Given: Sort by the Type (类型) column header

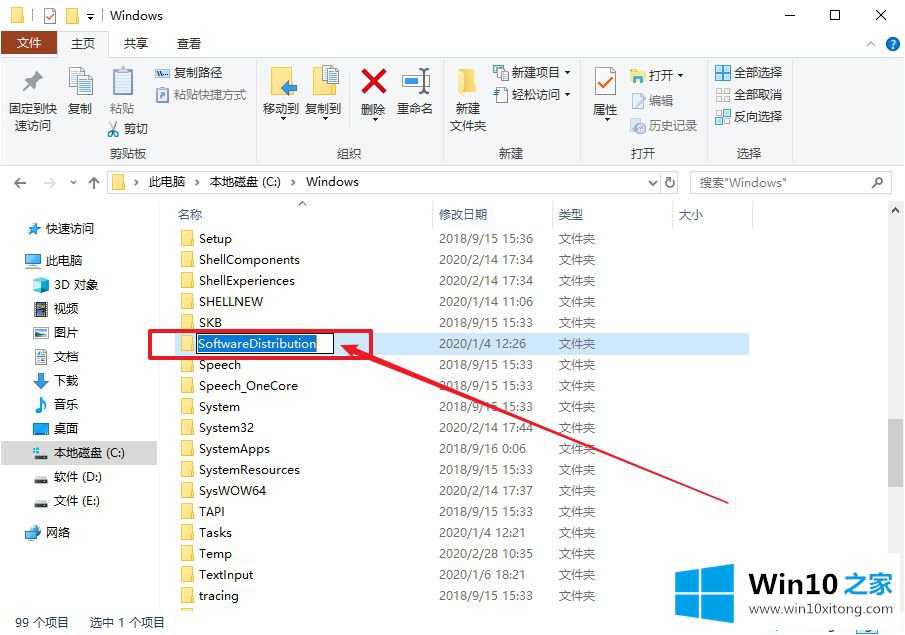Looking at the screenshot, I should [x=571, y=215].
